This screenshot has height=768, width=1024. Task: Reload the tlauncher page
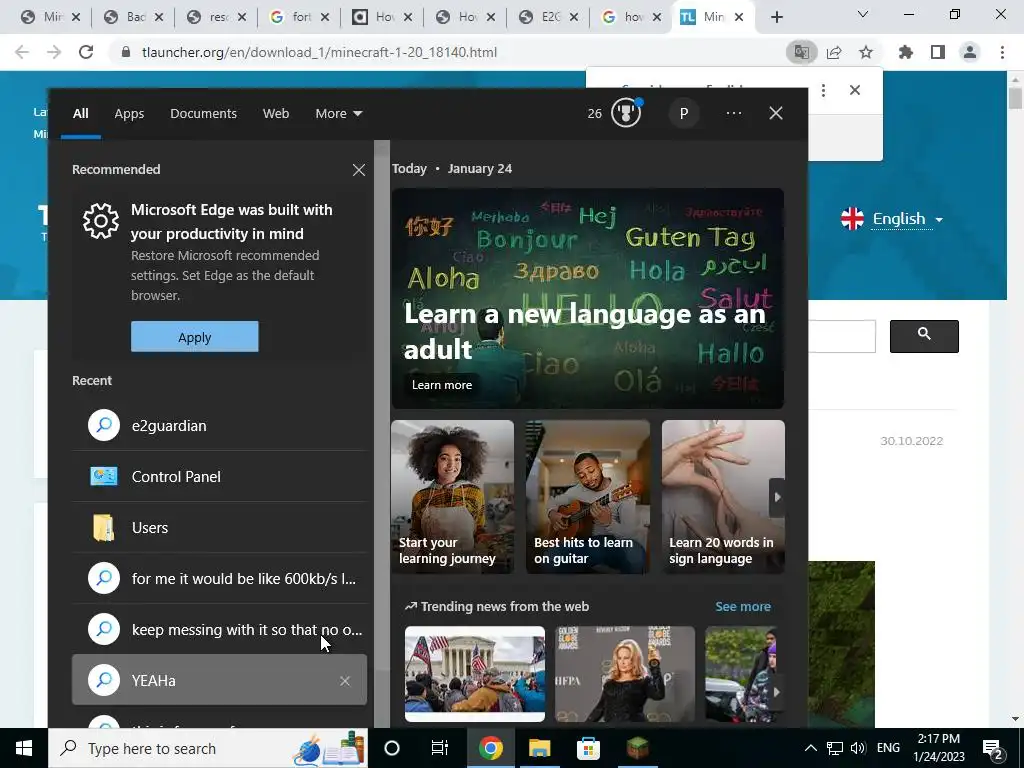tap(86, 52)
